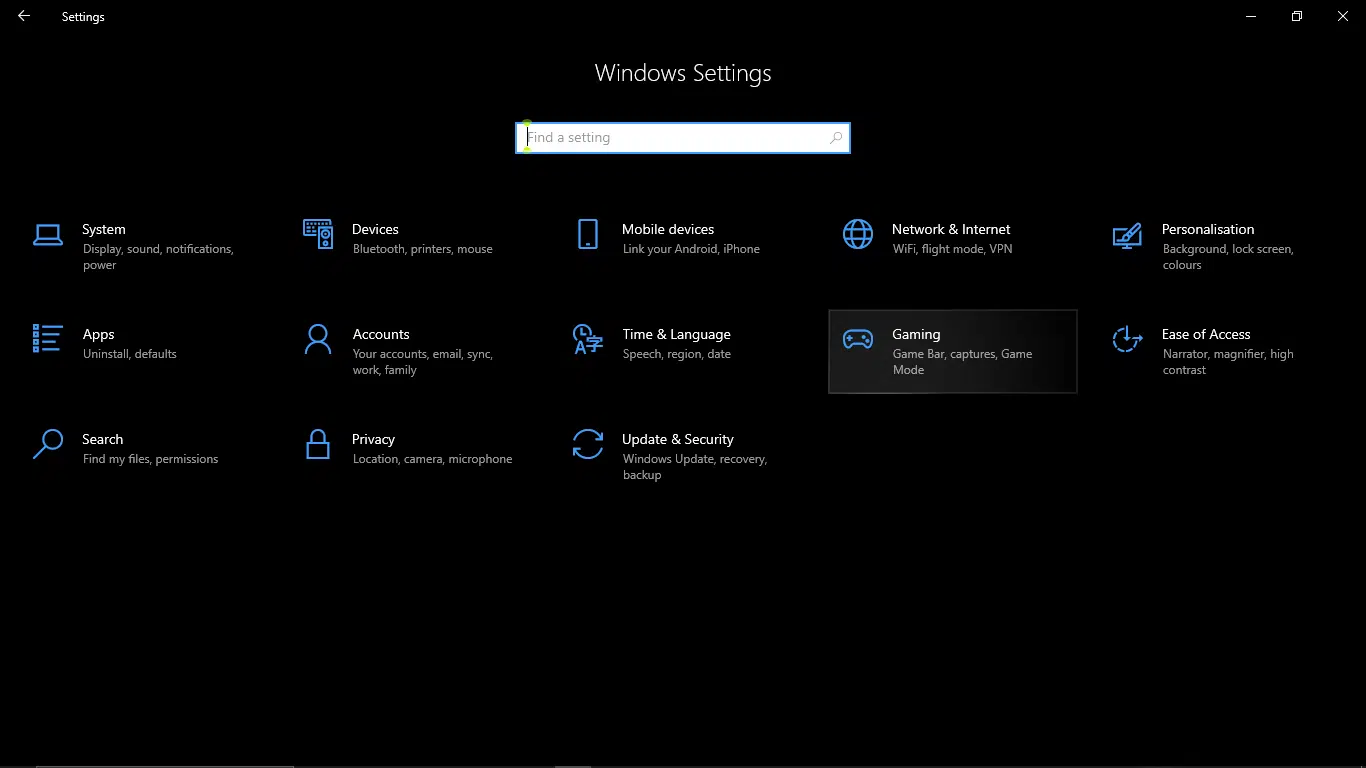This screenshot has width=1366, height=768.
Task: Click 'Narrator, magnifier, high contrast' text
Action: click(x=1228, y=362)
